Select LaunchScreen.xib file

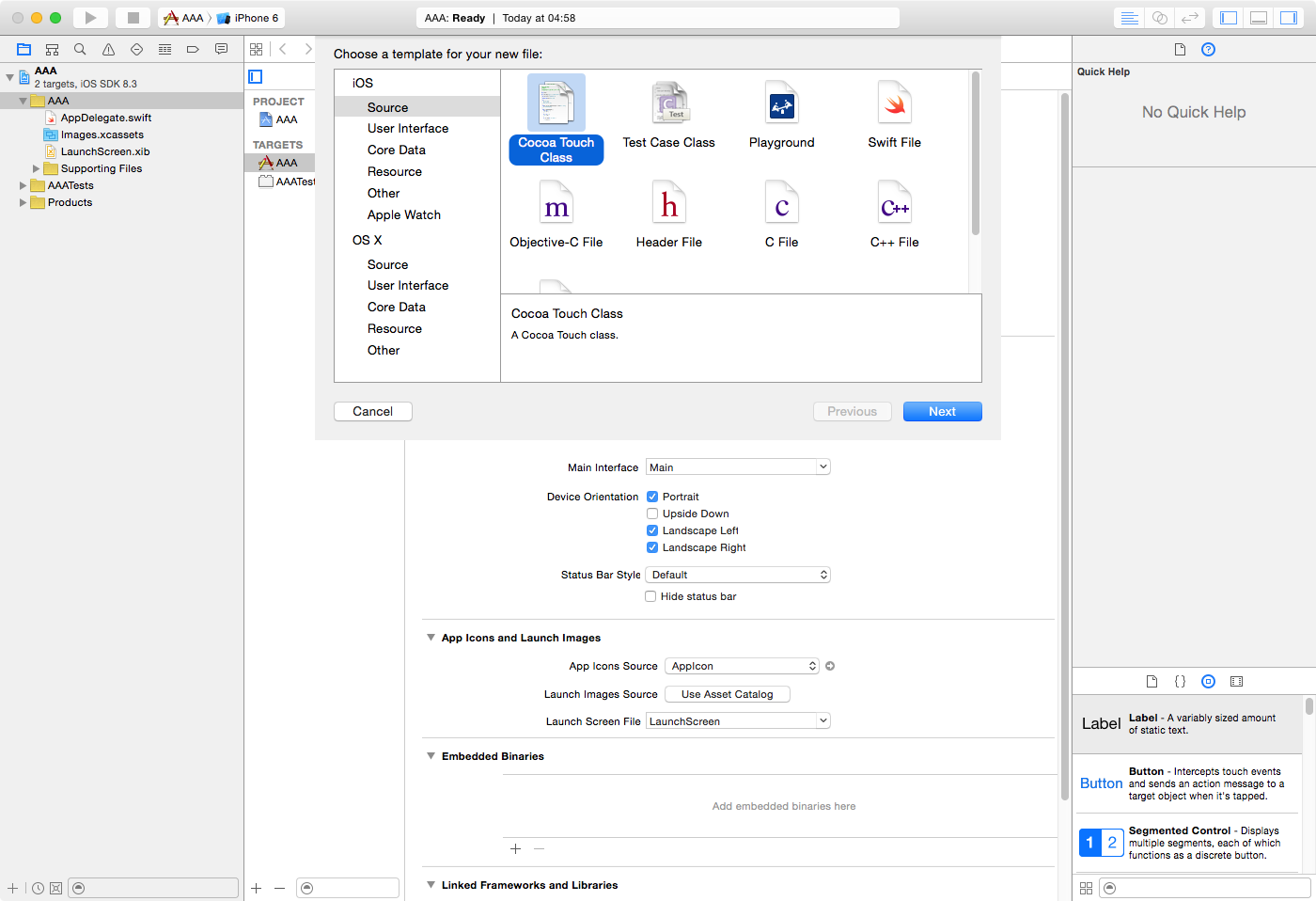point(105,151)
